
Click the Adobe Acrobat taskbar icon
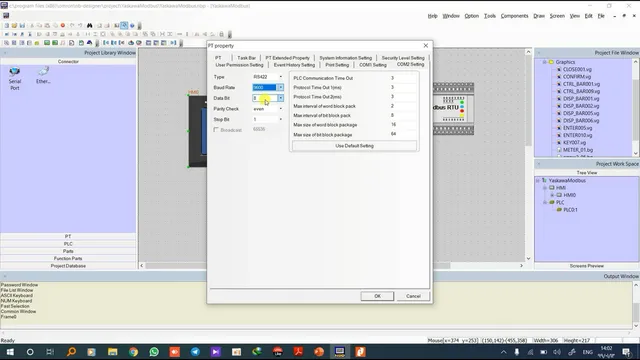(298, 352)
